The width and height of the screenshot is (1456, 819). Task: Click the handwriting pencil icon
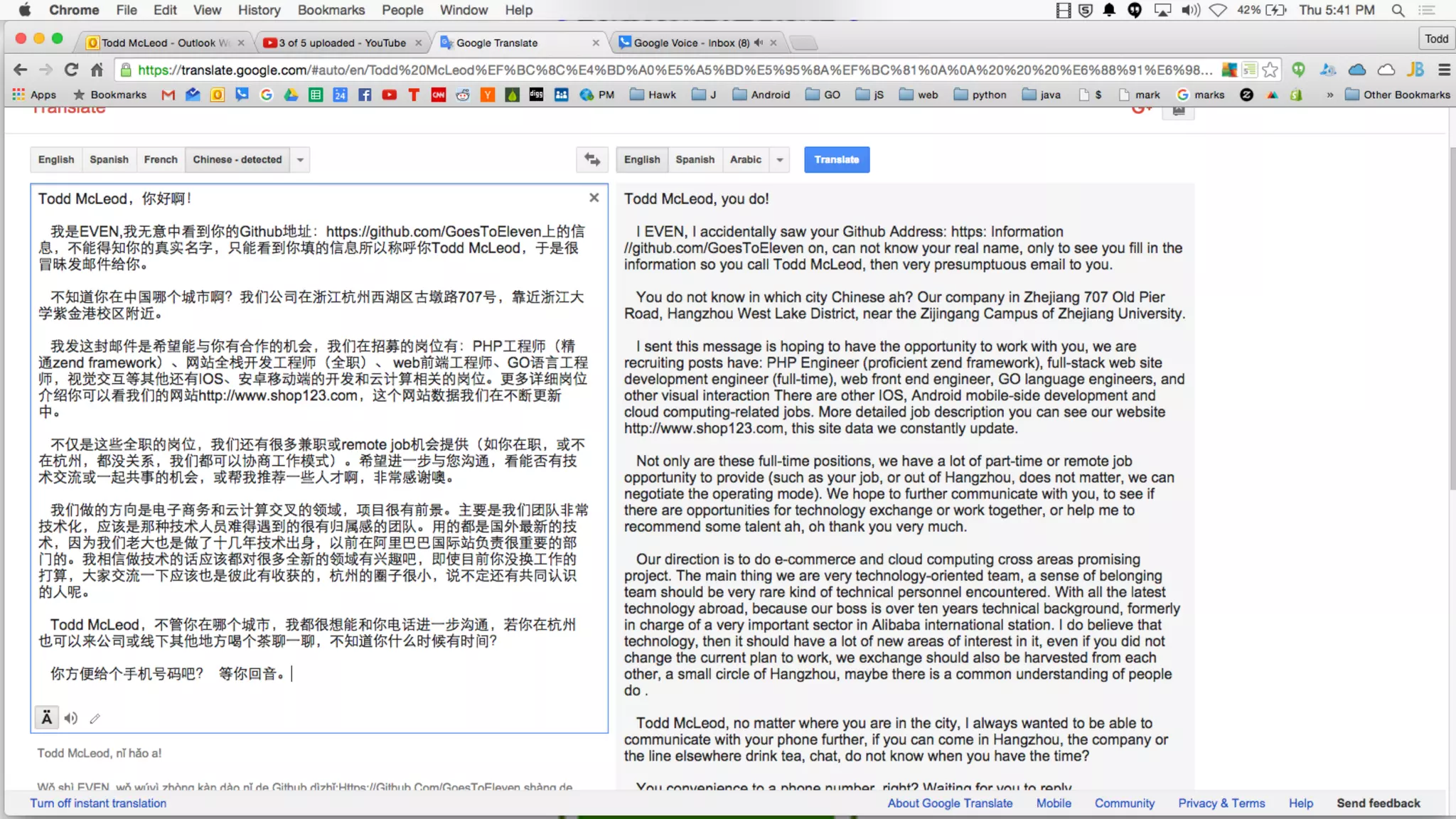tap(95, 718)
